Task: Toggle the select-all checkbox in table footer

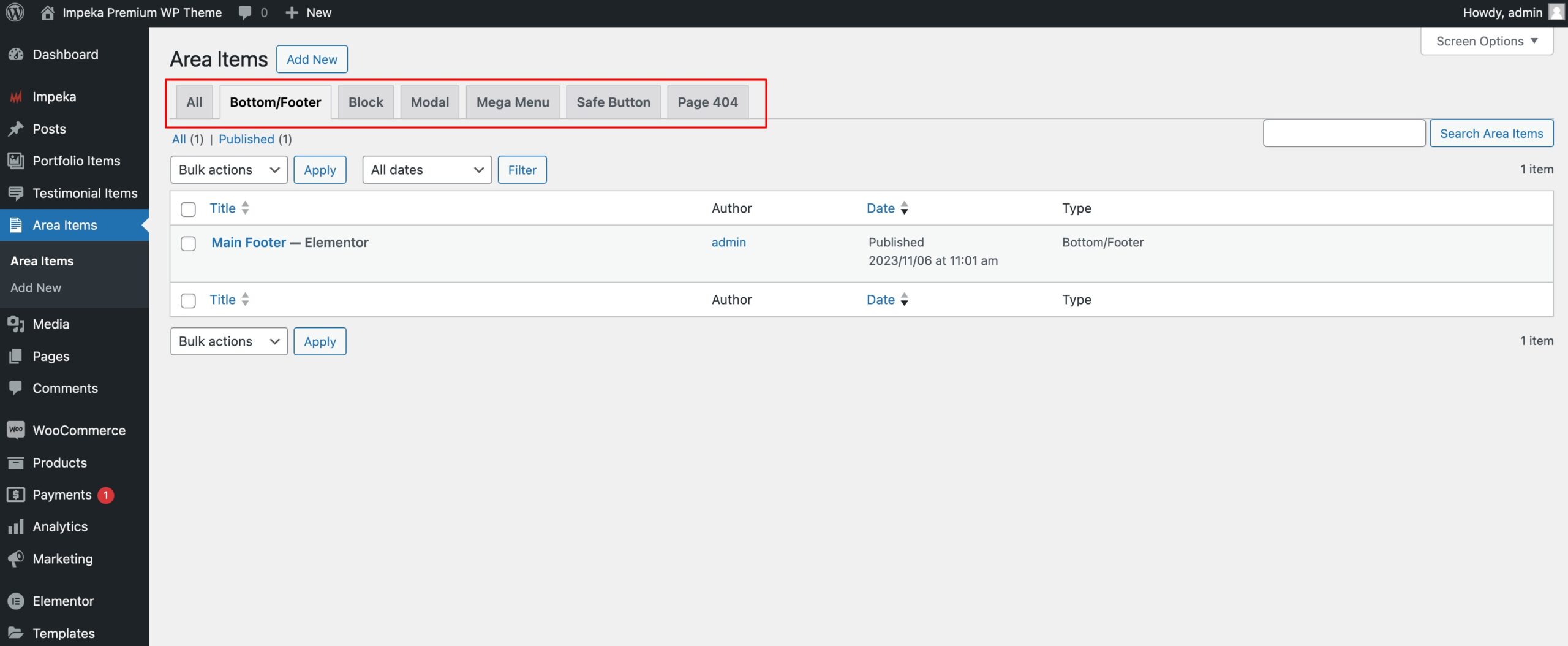Action: pyautogui.click(x=188, y=300)
